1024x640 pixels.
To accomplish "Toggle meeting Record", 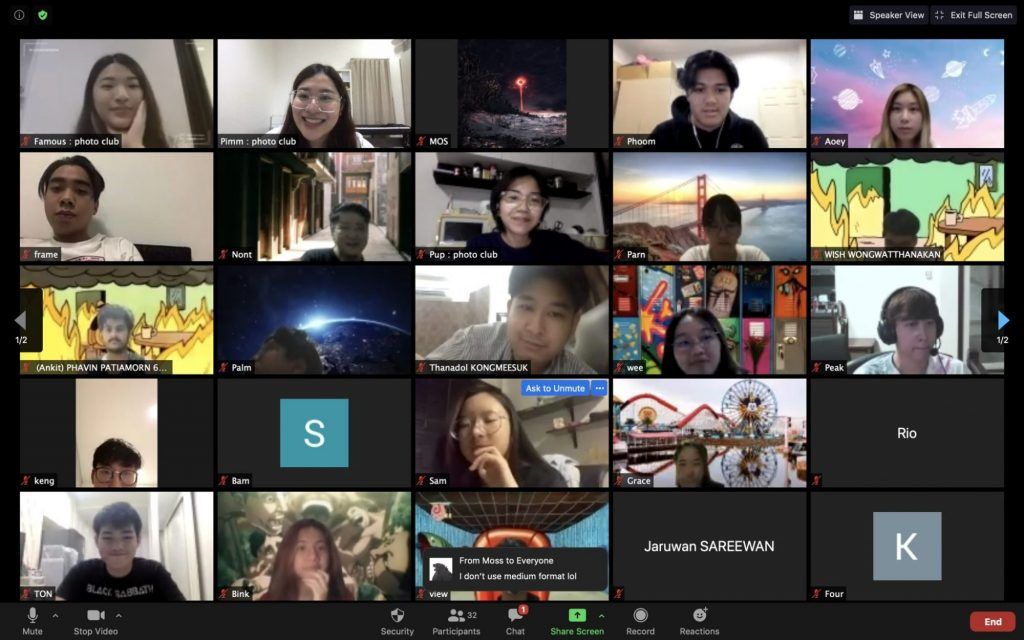I will pyautogui.click(x=640, y=619).
